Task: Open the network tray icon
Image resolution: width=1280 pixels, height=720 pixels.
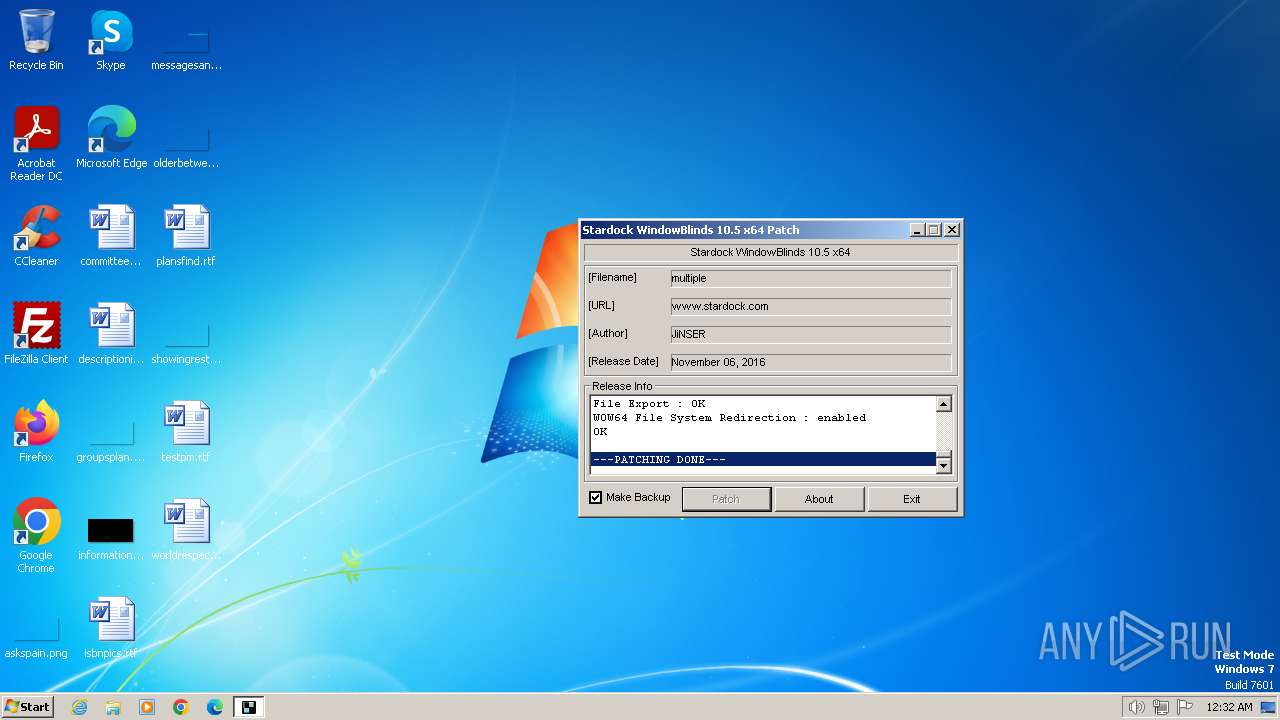Action: click(1161, 707)
